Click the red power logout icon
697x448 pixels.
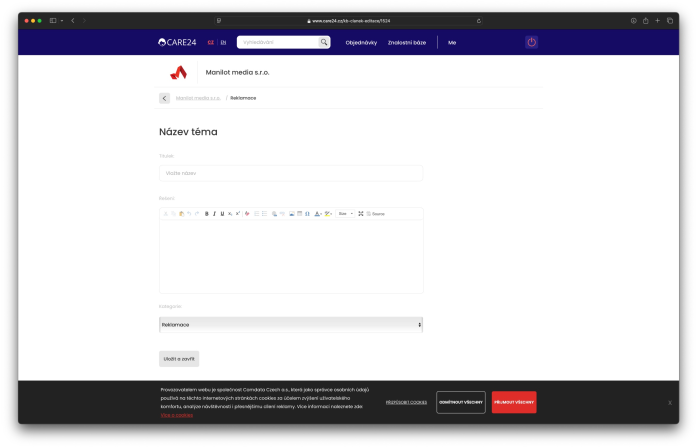pos(532,42)
